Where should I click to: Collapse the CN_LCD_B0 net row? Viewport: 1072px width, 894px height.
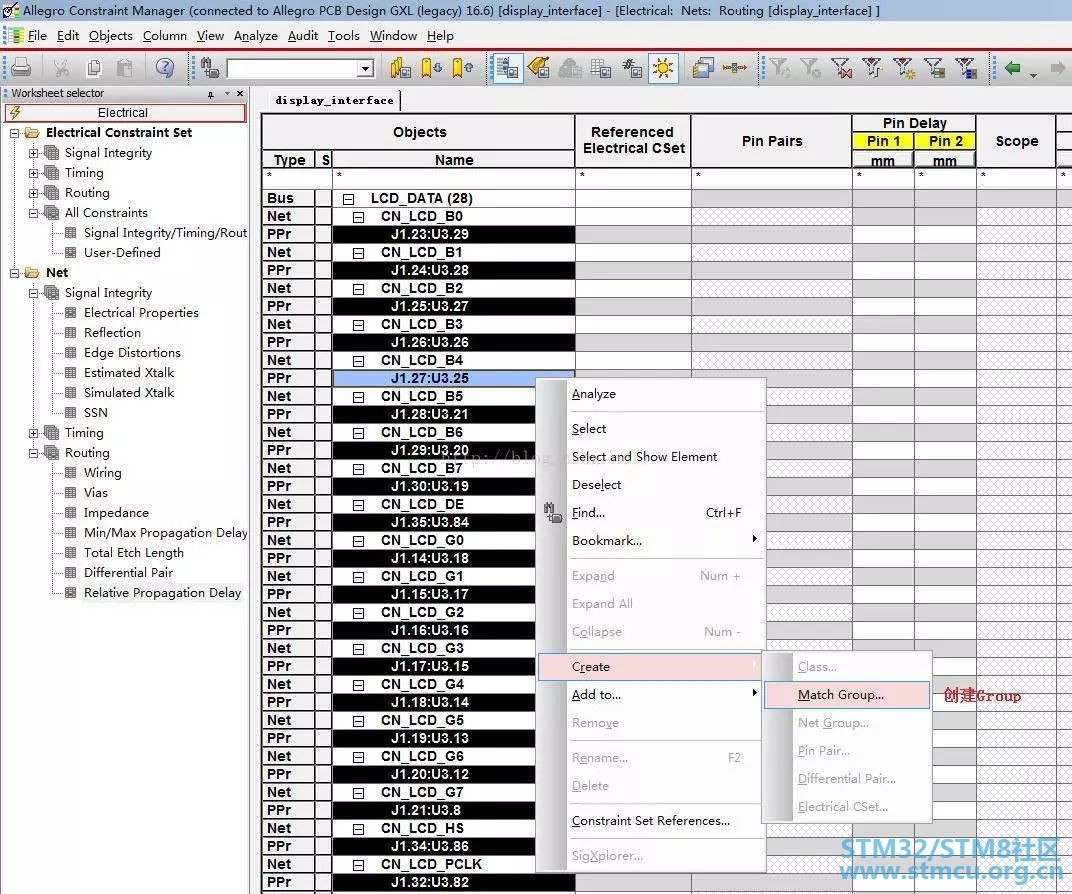(x=358, y=217)
